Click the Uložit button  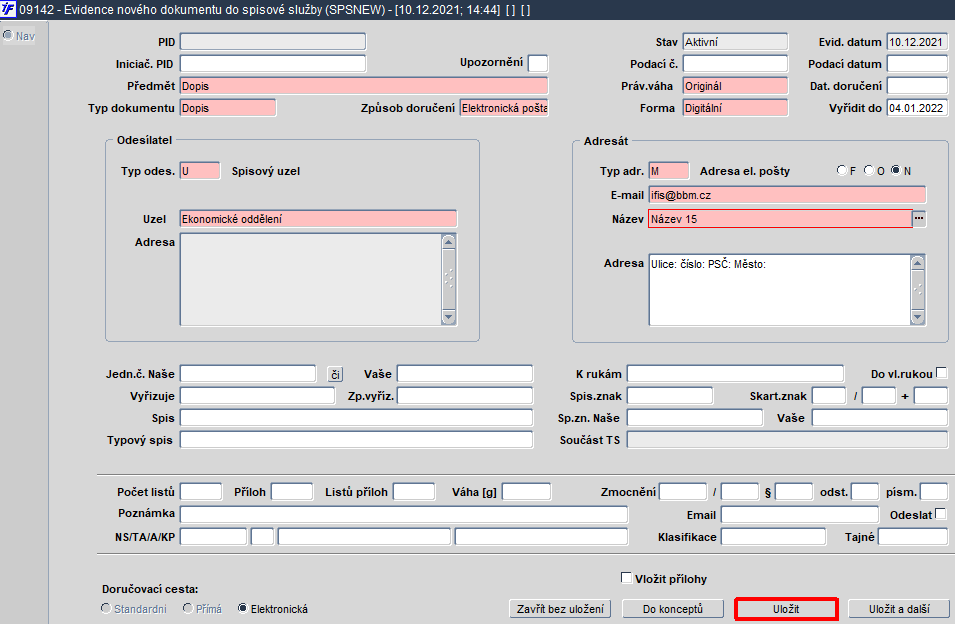point(786,609)
